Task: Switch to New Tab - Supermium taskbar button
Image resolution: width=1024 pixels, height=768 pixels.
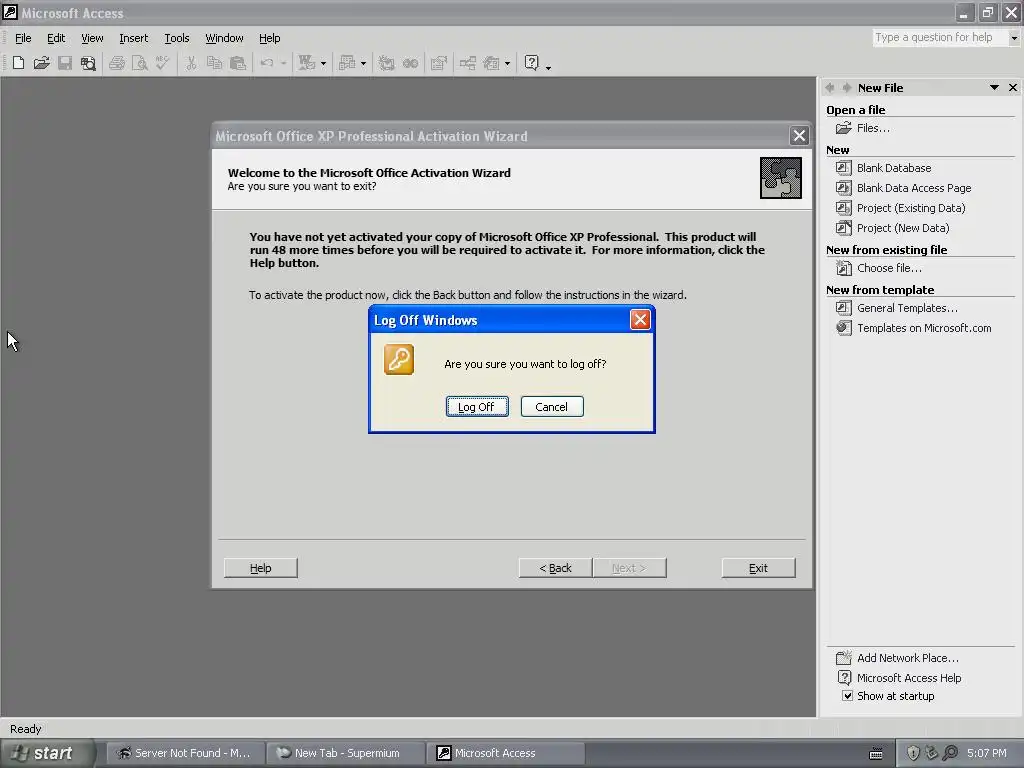Action: tap(345, 753)
